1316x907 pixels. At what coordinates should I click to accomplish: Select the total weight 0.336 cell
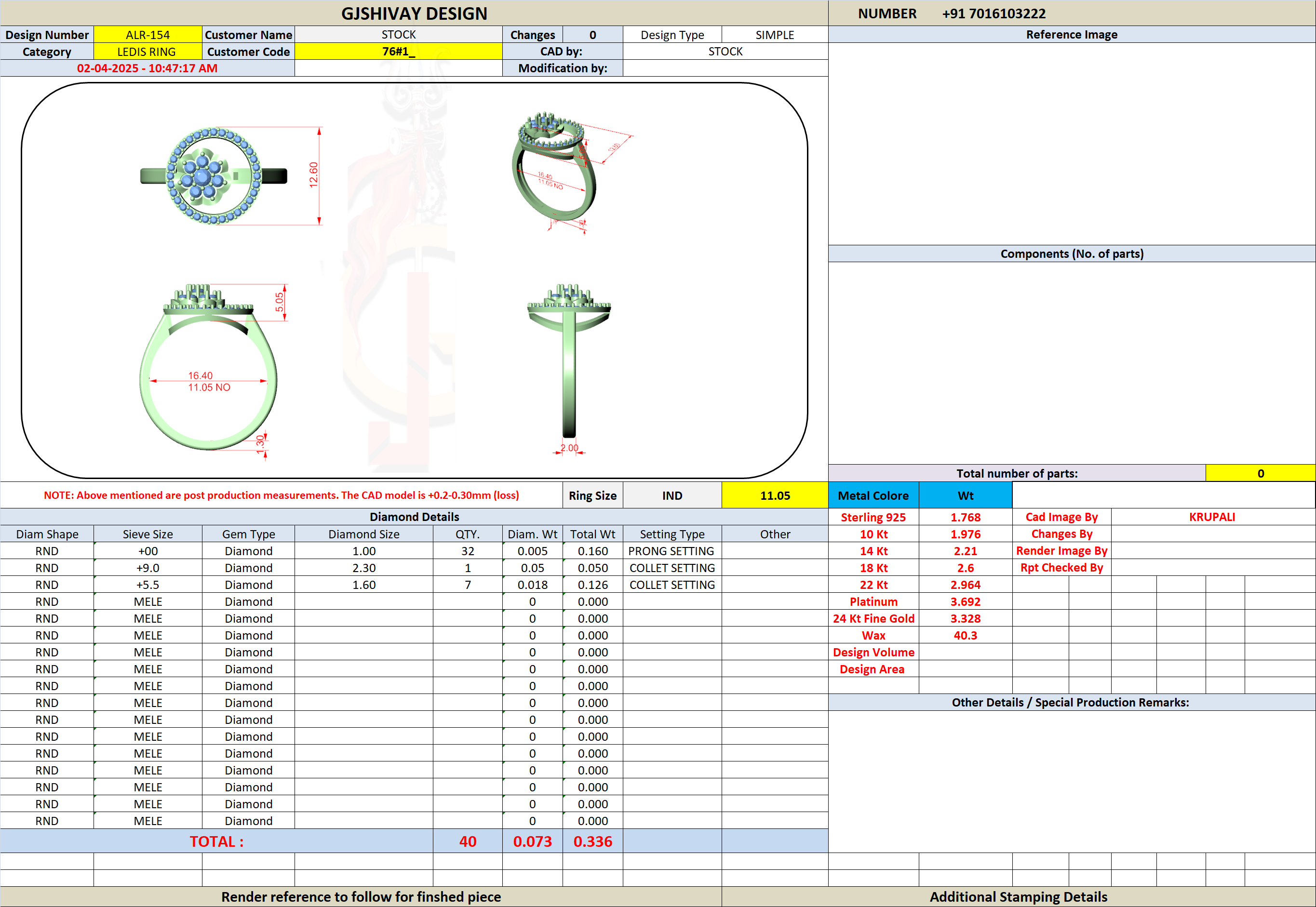click(x=592, y=841)
